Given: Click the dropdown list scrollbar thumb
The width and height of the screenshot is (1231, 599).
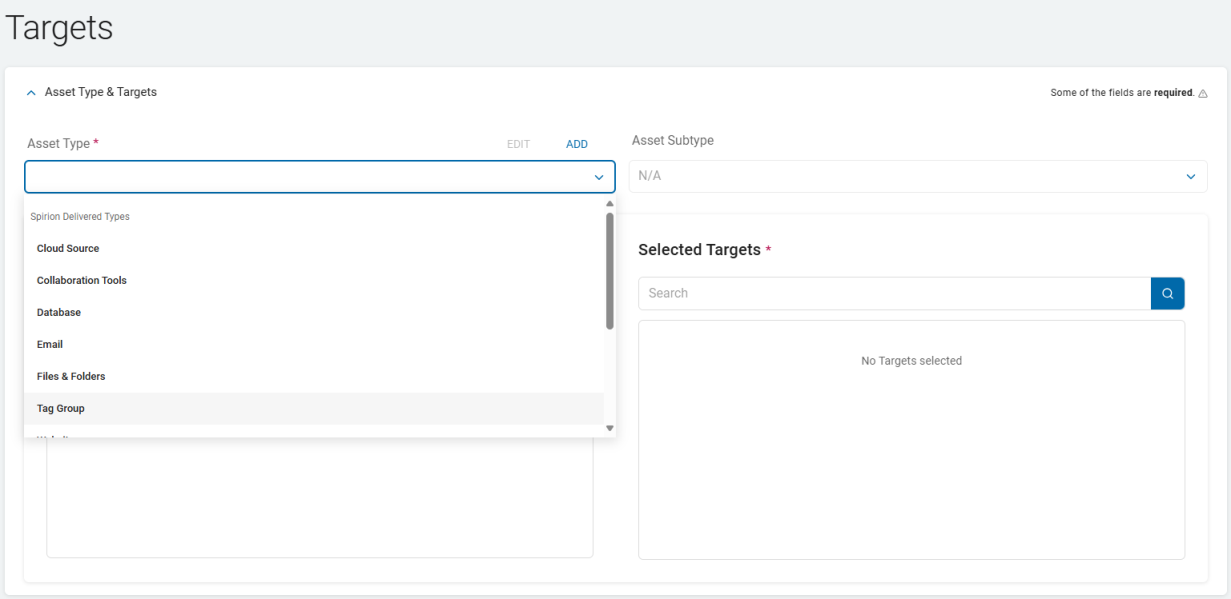Looking at the screenshot, I should point(610,270).
